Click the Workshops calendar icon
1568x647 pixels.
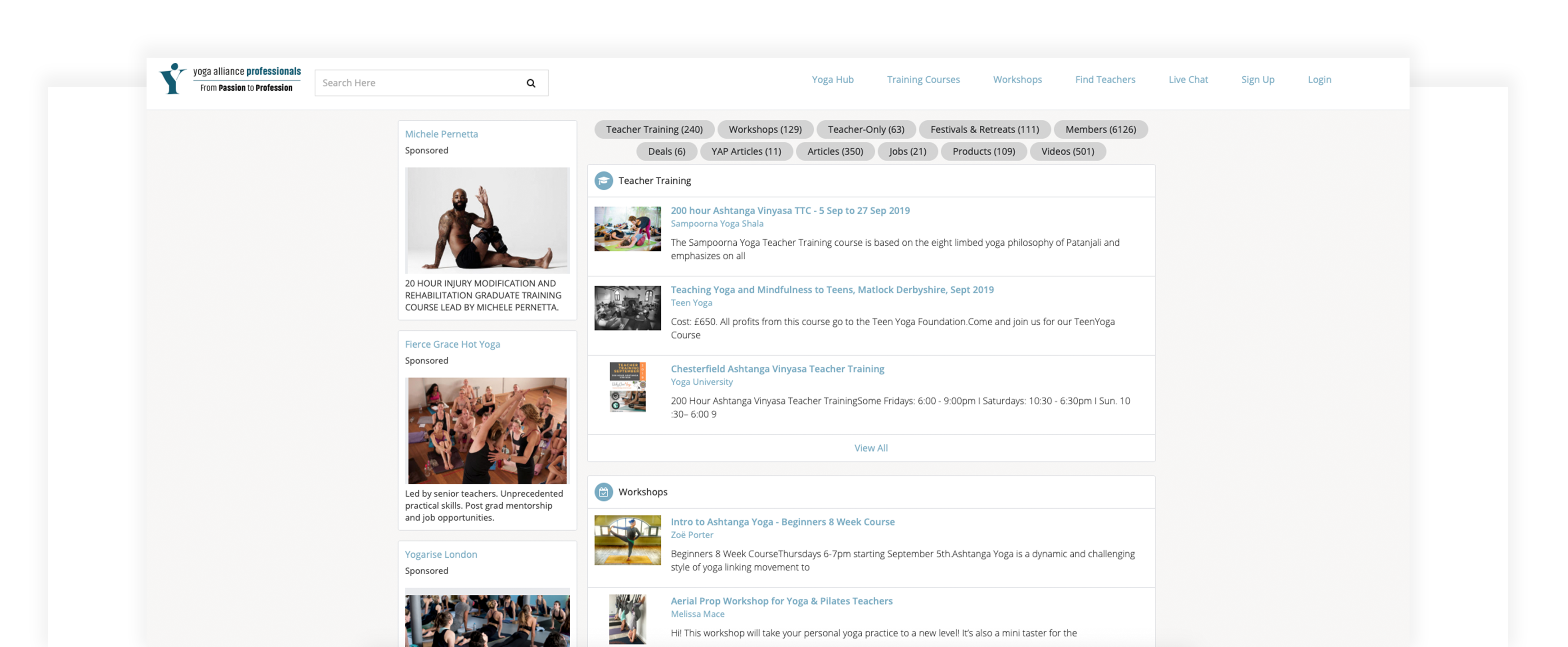coord(603,492)
